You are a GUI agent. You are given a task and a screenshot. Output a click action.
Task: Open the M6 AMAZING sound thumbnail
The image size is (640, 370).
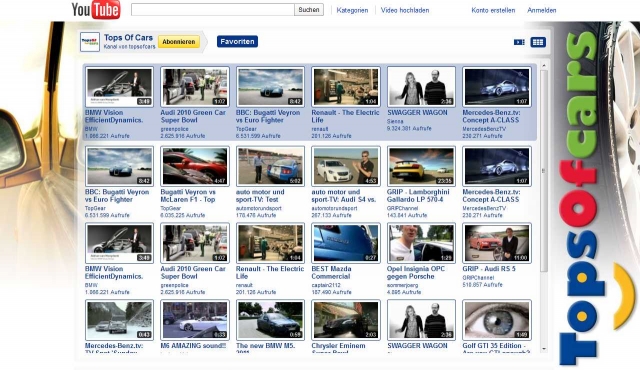[x=195, y=320]
